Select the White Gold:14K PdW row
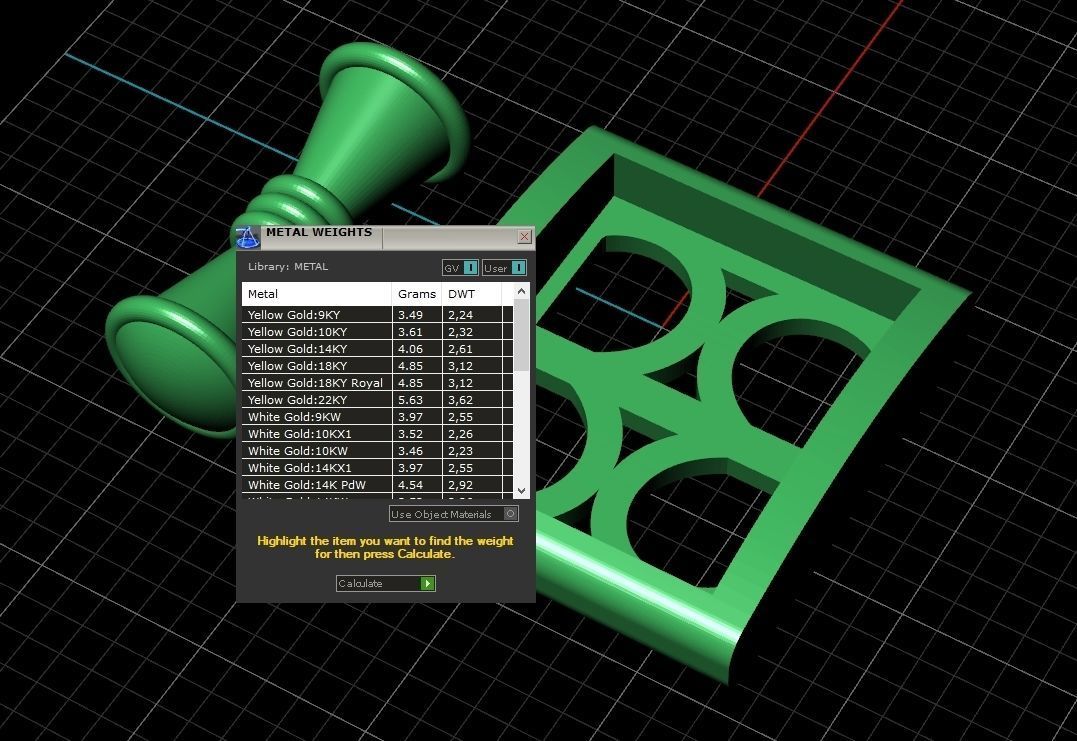 (377, 485)
